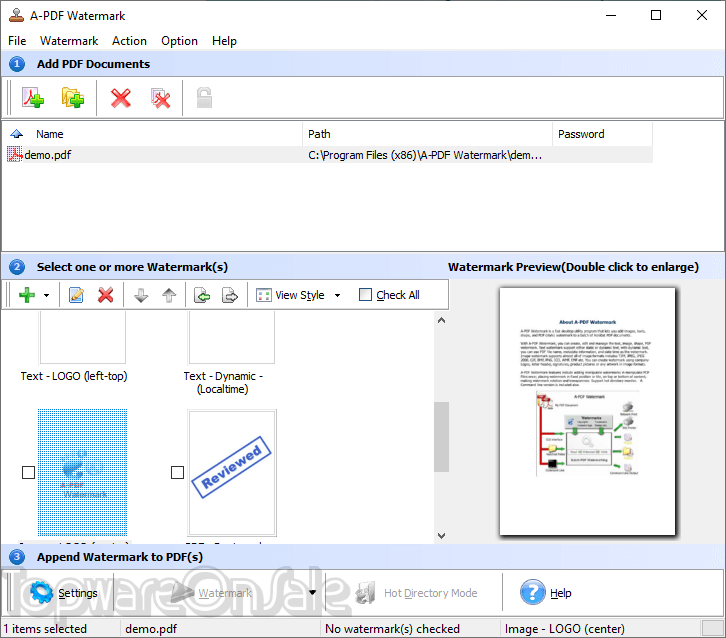Expand the View Style dropdown arrow
The height and width of the screenshot is (638, 726).
(338, 295)
